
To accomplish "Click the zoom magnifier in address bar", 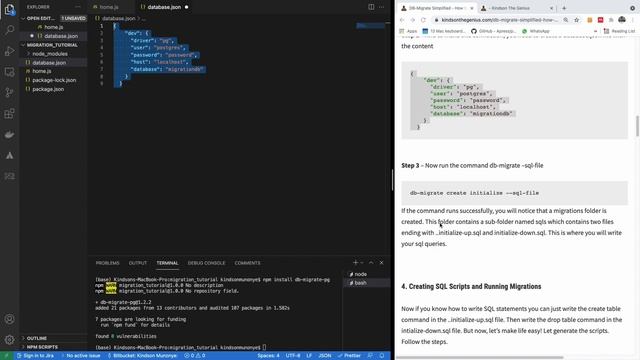I will click(x=566, y=20).
